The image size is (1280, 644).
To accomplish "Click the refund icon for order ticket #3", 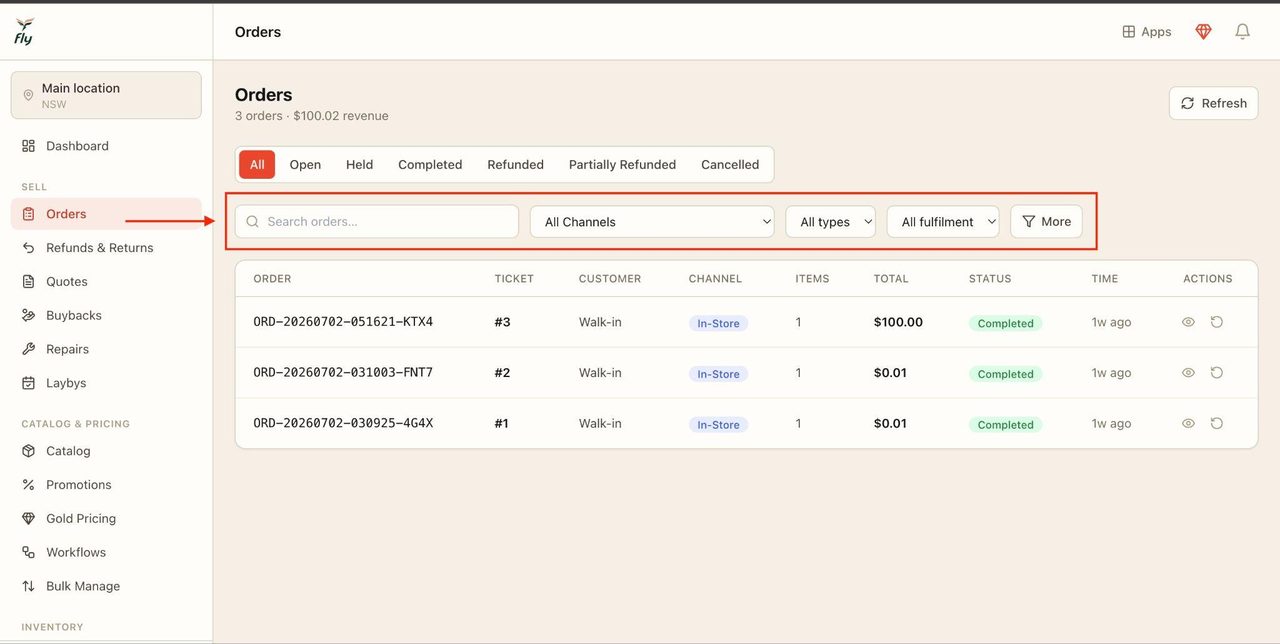I will 1217,322.
